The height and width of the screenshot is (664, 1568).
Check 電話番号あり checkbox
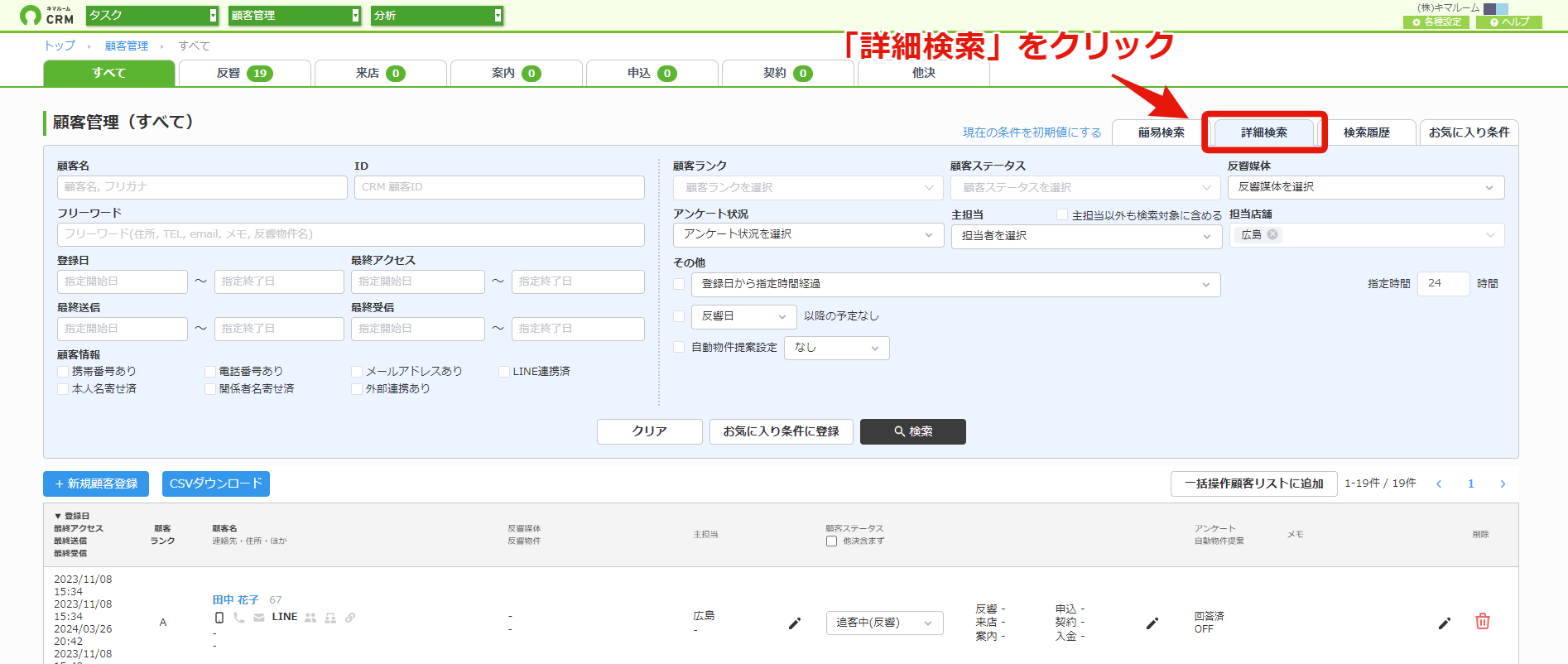[210, 372]
